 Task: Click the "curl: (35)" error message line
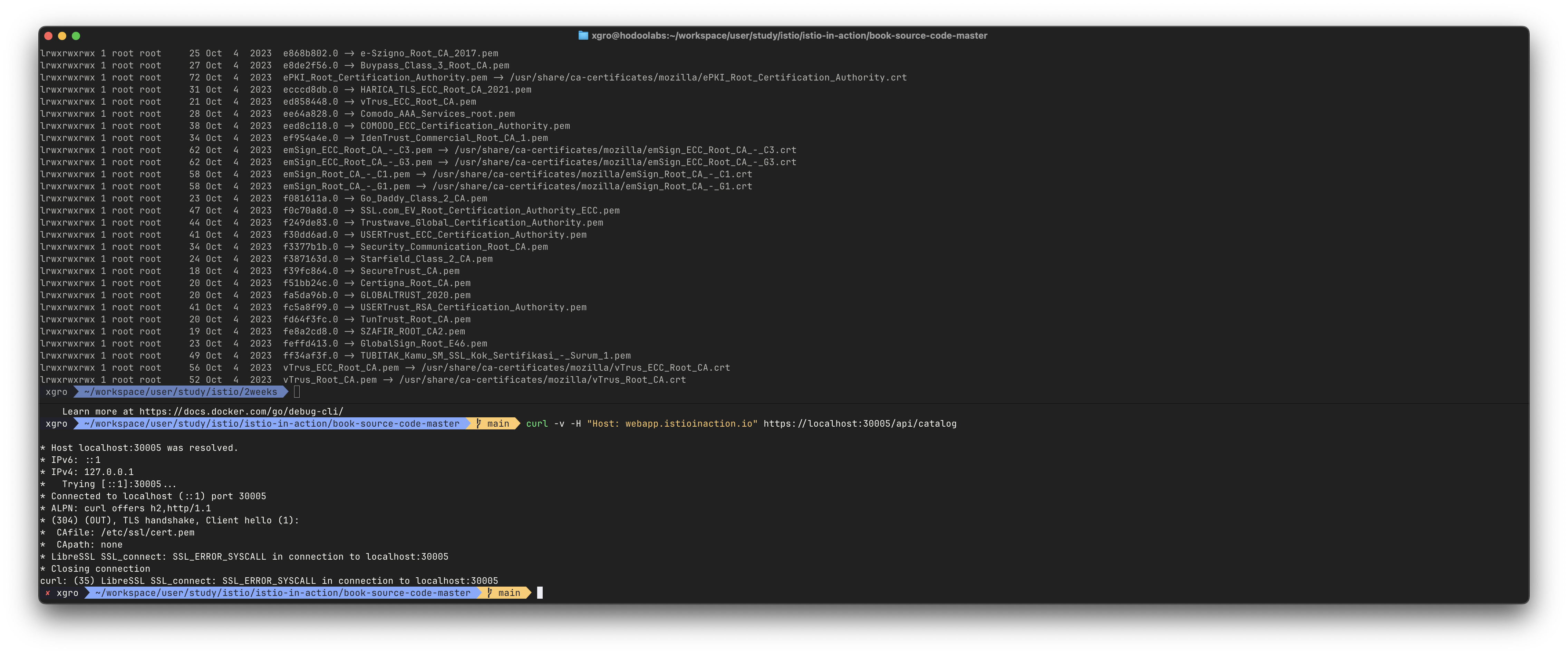coord(269,581)
